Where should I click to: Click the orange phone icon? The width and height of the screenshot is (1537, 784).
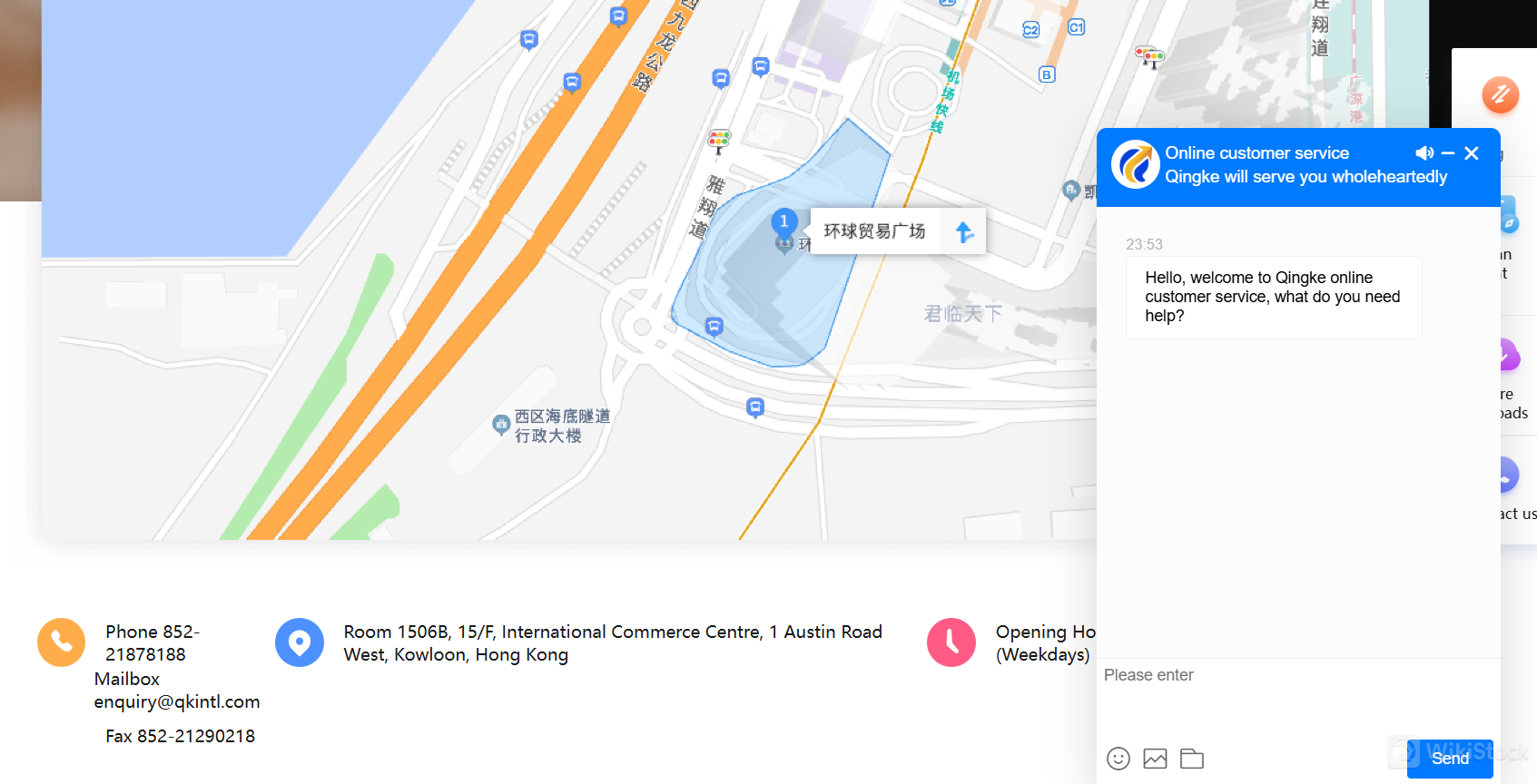pos(61,642)
